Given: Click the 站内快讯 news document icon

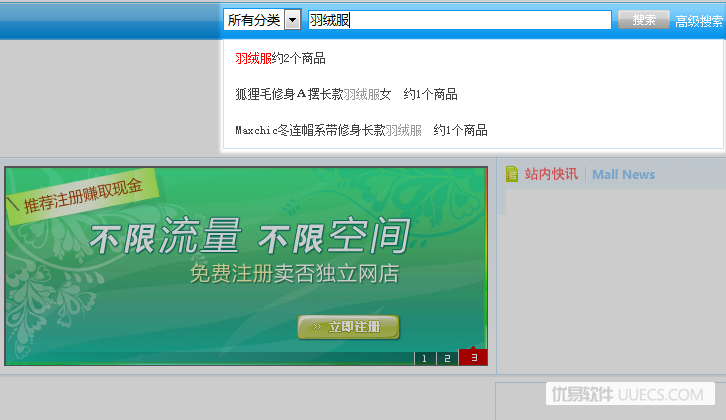Looking at the screenshot, I should click(x=512, y=174).
